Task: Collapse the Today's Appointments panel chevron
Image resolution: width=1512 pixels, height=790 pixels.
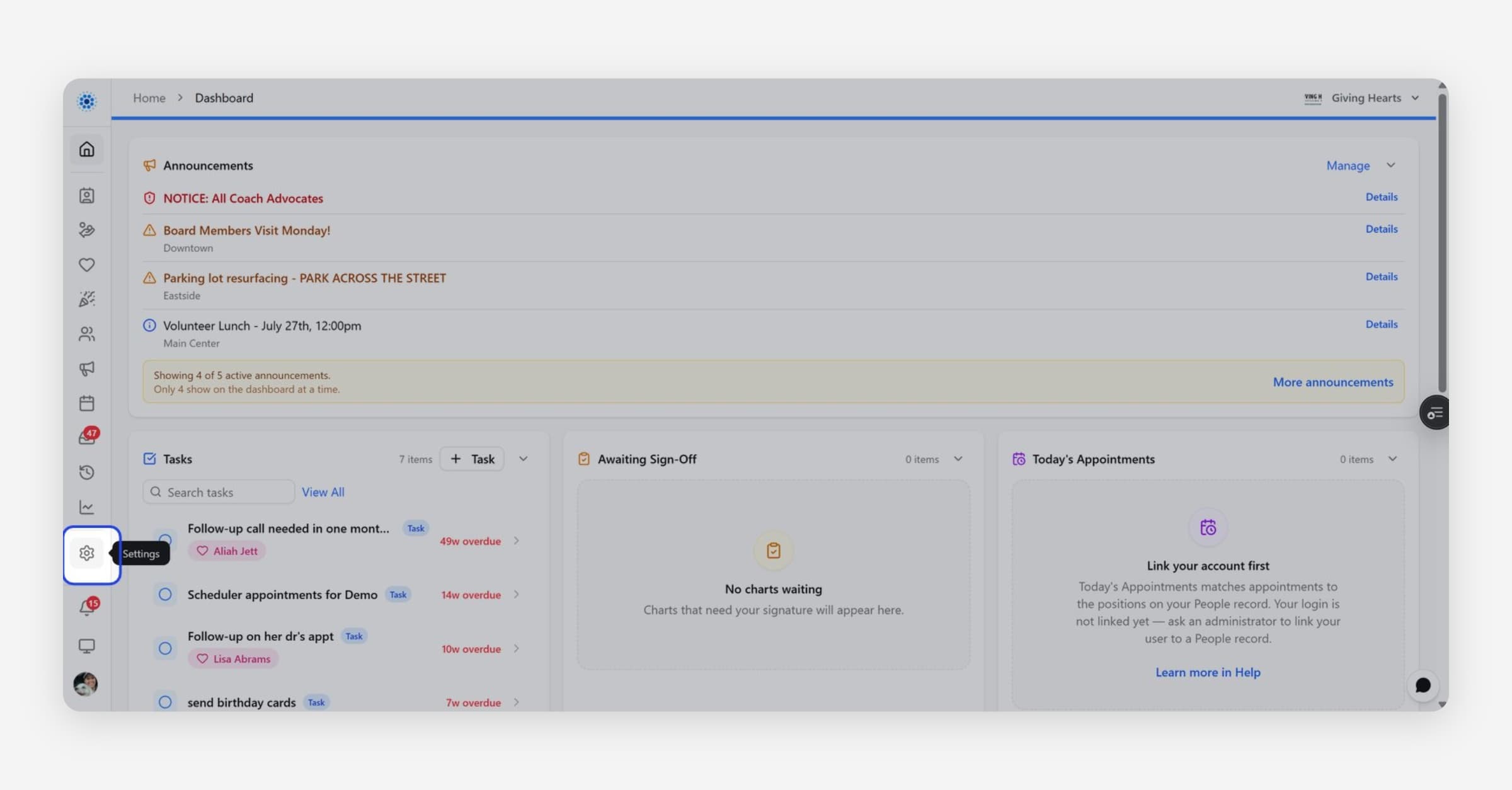Action: pos(1393,459)
